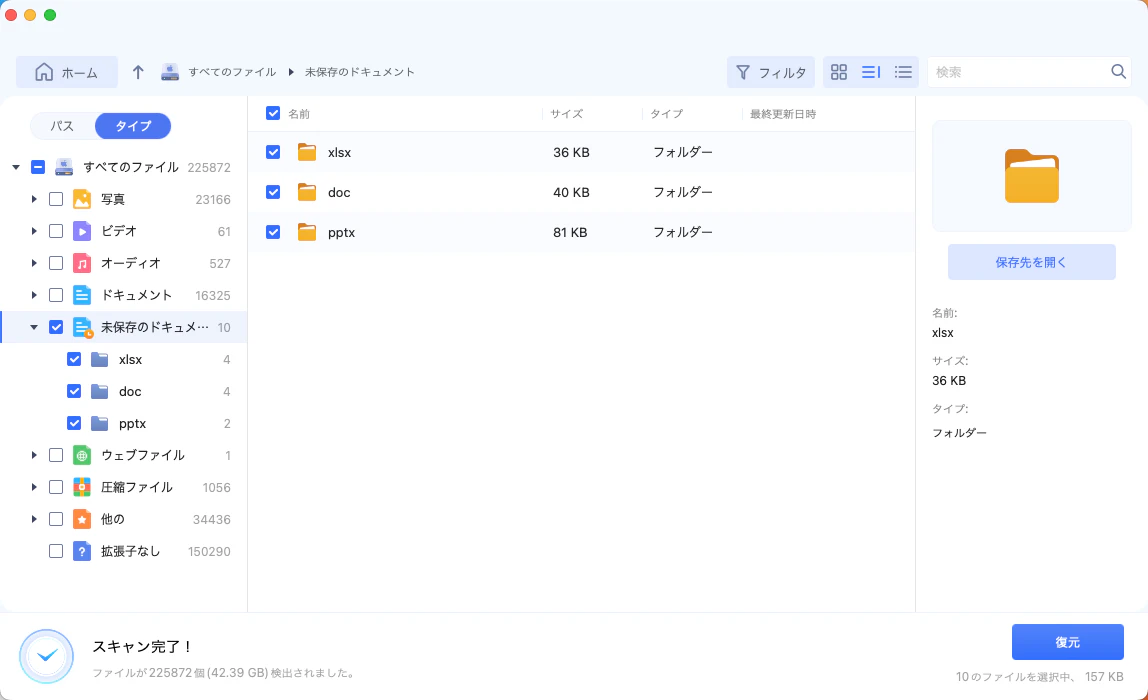This screenshot has height=700, width=1148.
Task: Uncheck doc folder in sidebar tree
Action: 74,391
